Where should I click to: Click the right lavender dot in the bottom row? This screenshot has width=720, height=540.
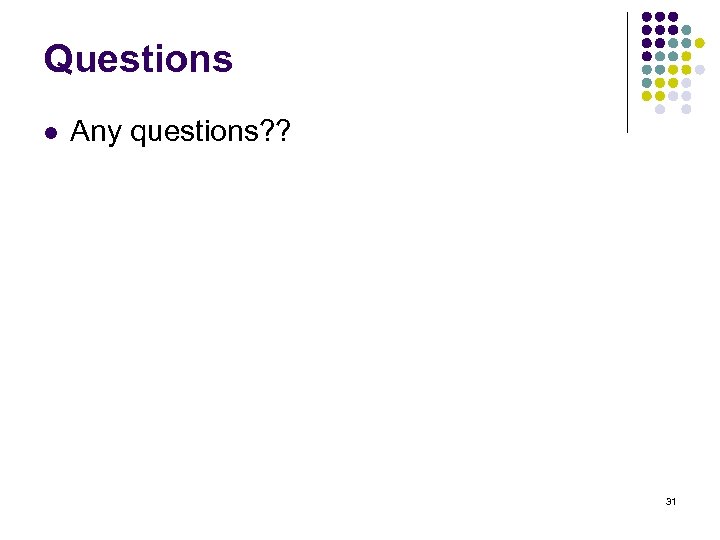coord(686,110)
